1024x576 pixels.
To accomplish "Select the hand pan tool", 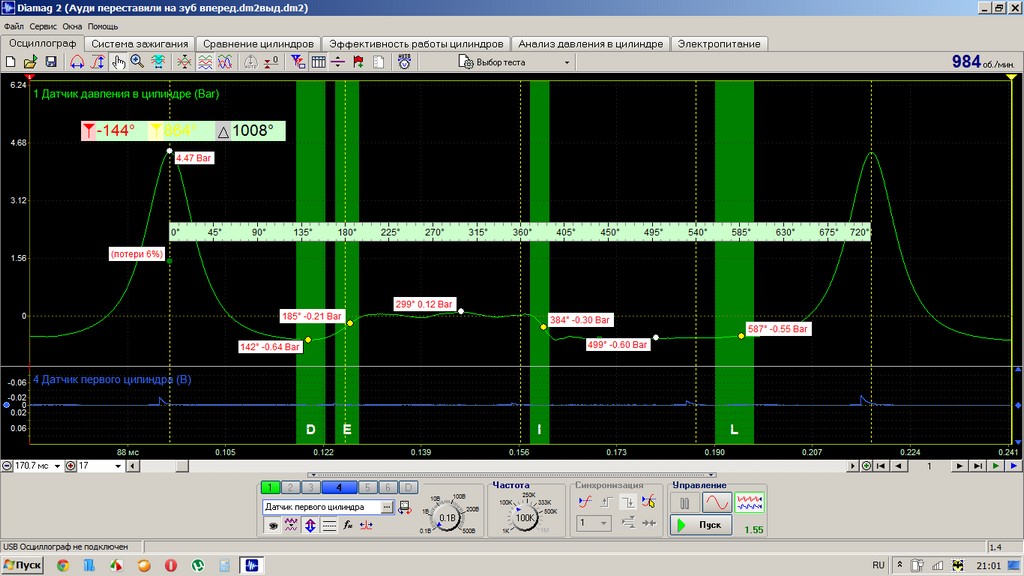I will pos(118,62).
